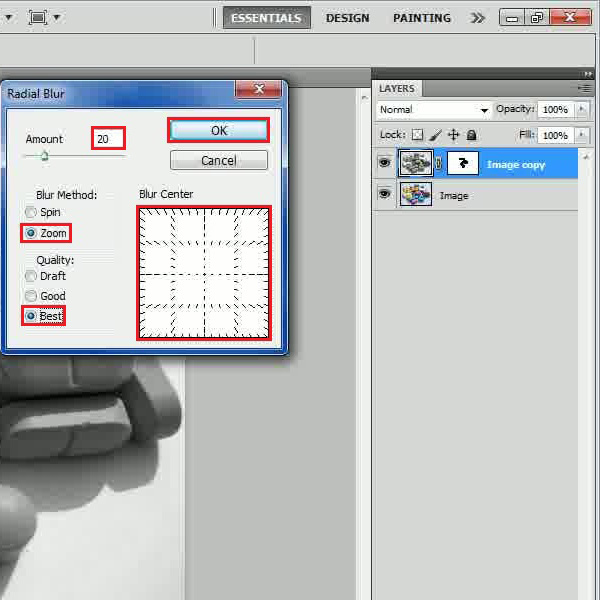Switch to the Design workspace
The image size is (600, 600).
click(347, 18)
